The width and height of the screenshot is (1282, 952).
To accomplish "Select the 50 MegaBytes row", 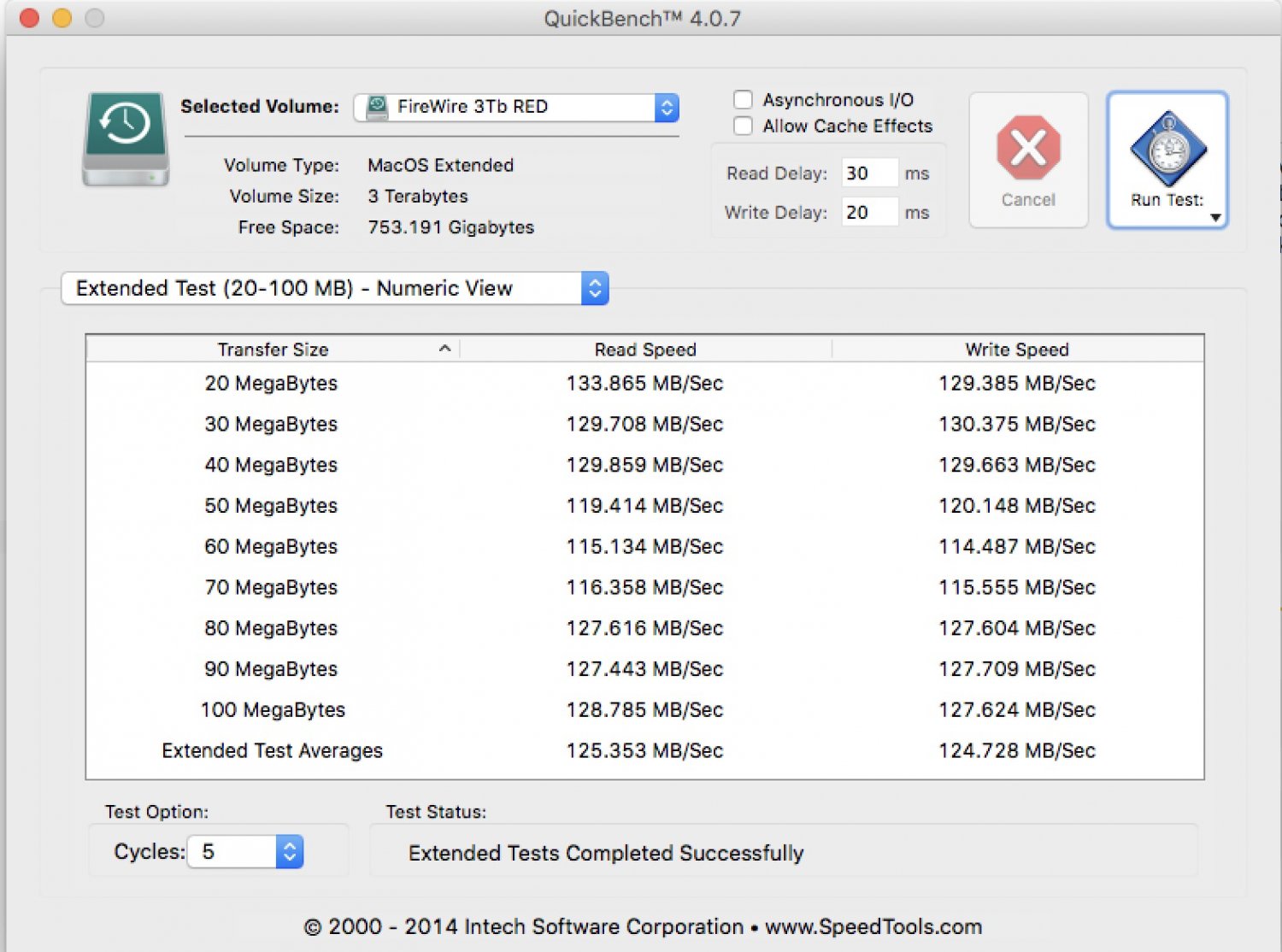I will click(x=645, y=506).
